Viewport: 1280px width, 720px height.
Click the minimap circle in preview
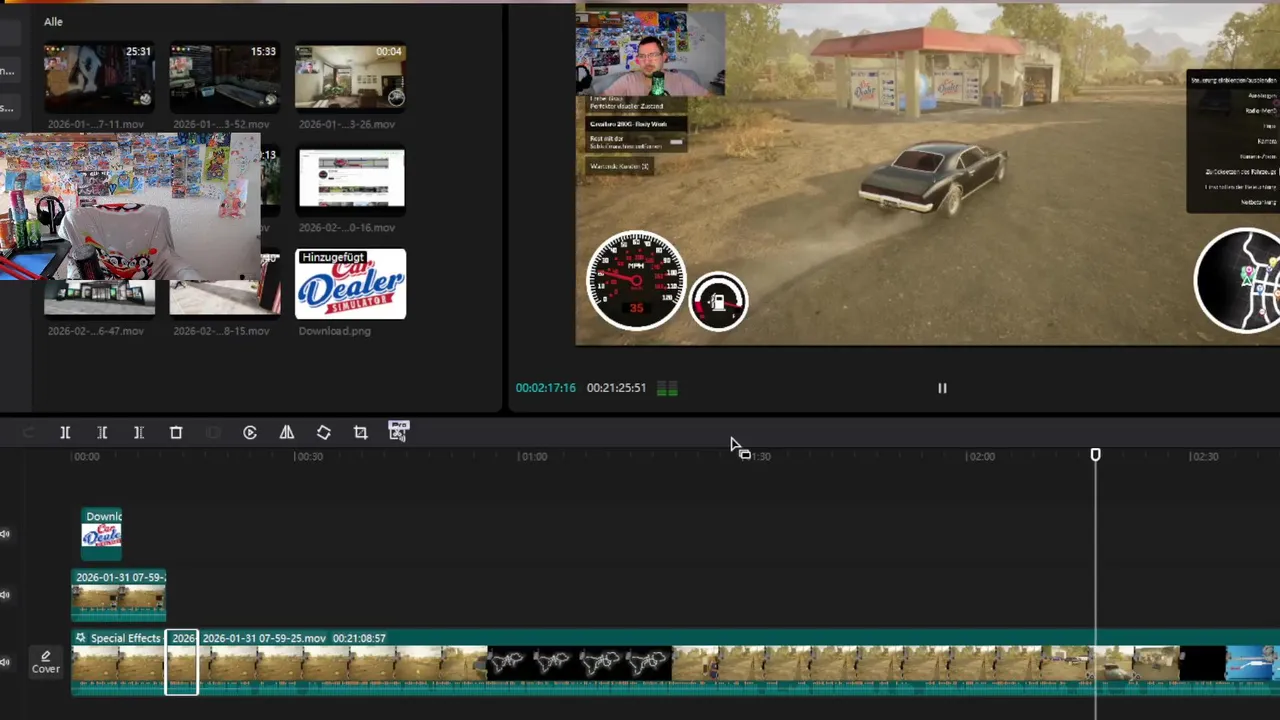point(1239,280)
